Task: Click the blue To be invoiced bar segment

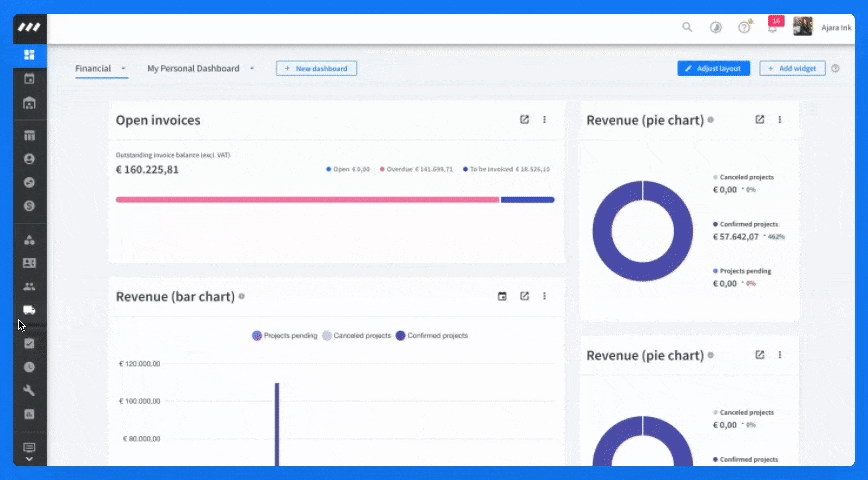Action: (528, 200)
